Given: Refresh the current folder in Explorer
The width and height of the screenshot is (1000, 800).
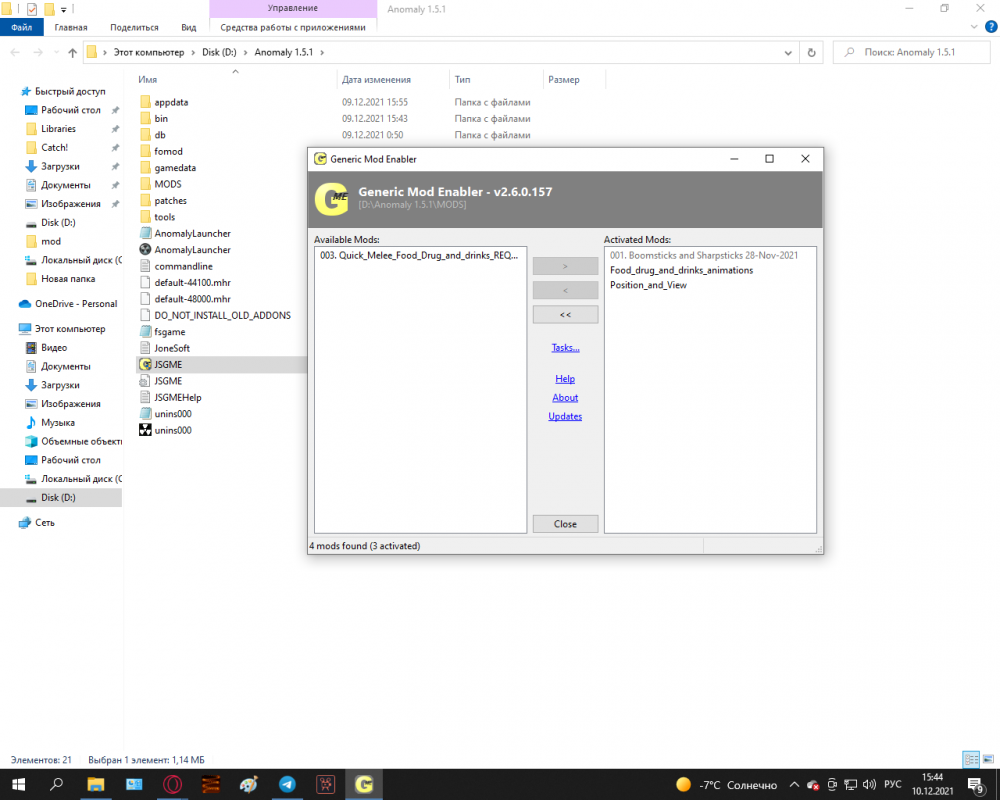Looking at the screenshot, I should pos(811,52).
